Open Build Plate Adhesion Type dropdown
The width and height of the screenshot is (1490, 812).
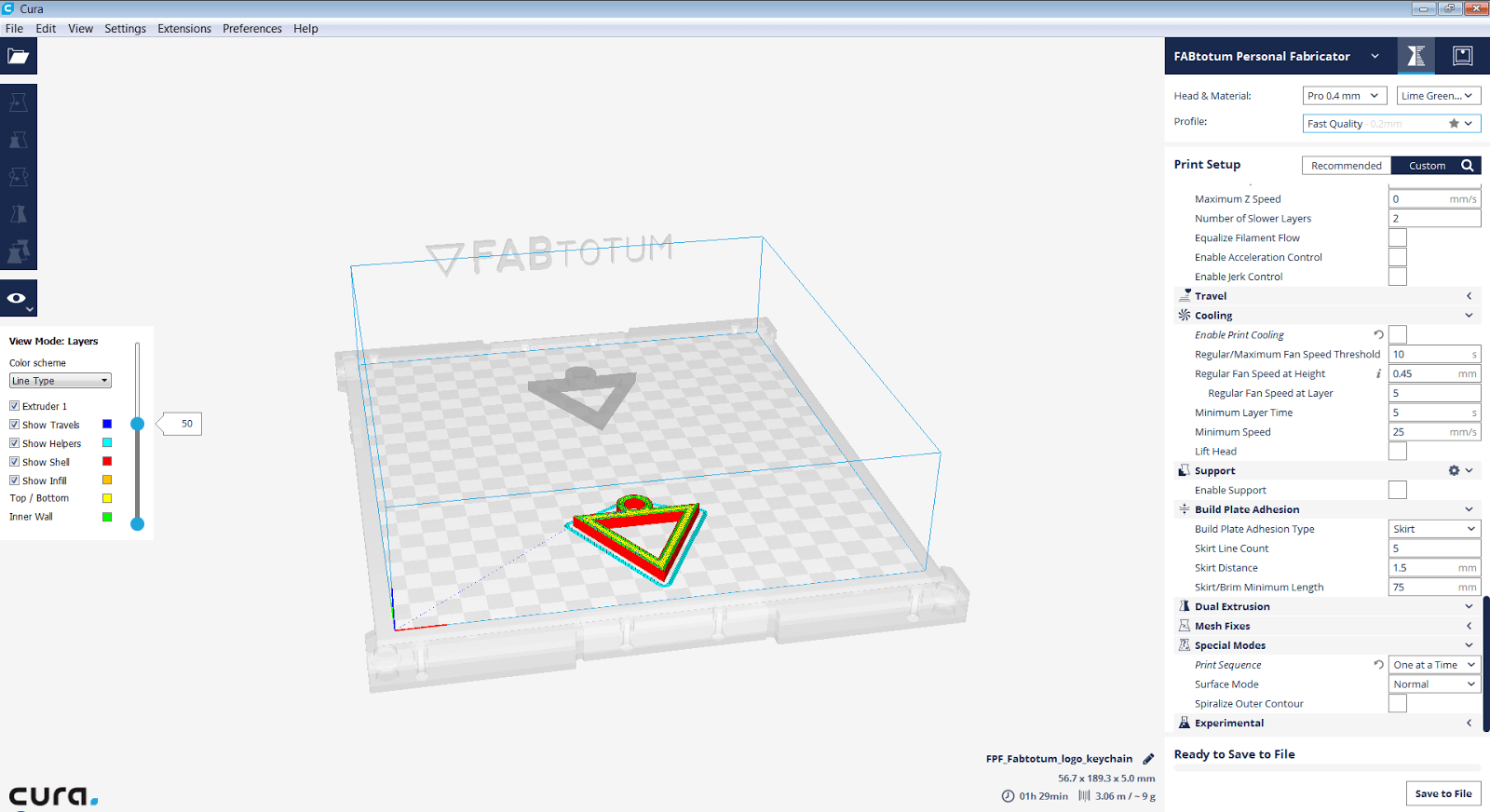[1434, 529]
